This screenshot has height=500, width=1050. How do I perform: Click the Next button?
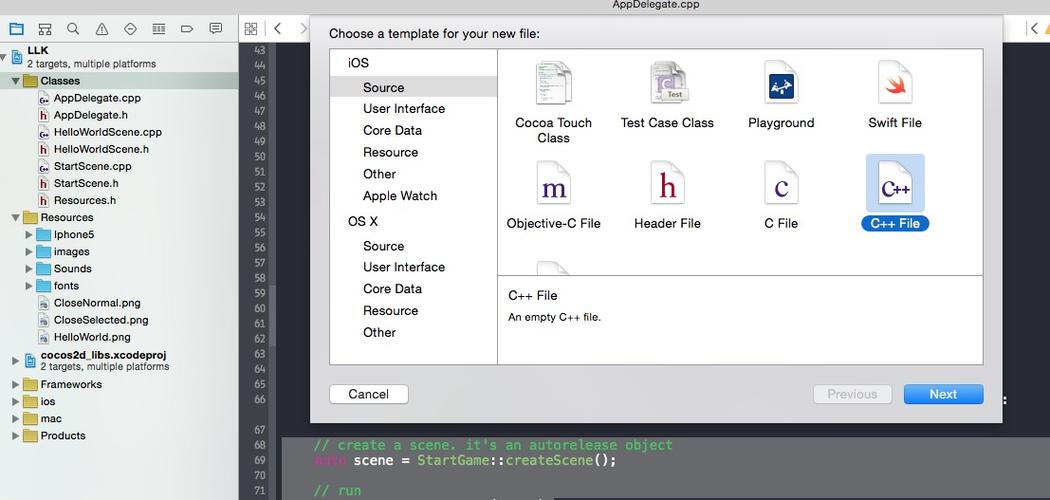[x=943, y=394]
